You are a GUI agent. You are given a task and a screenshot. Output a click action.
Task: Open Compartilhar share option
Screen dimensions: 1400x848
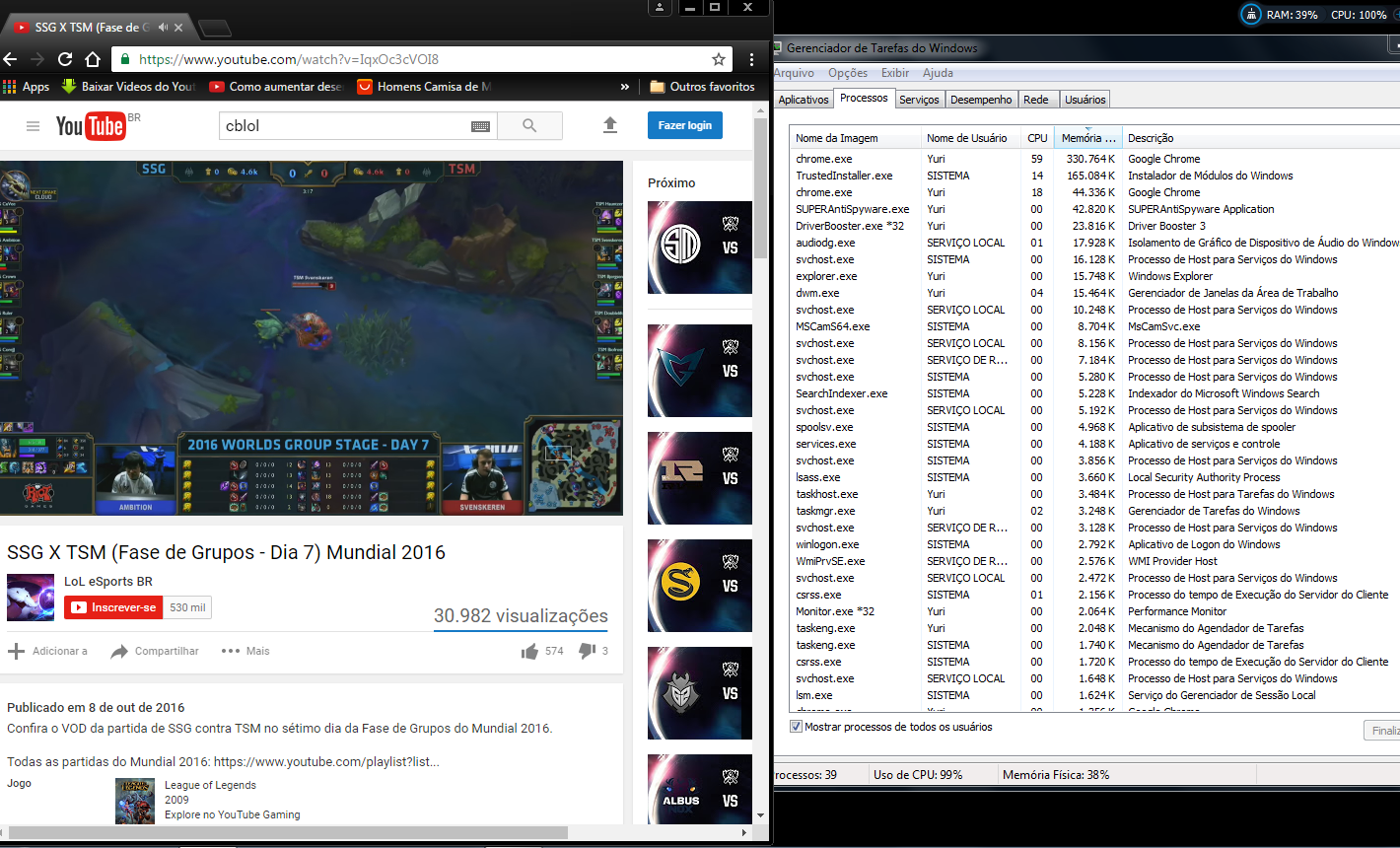click(155, 651)
